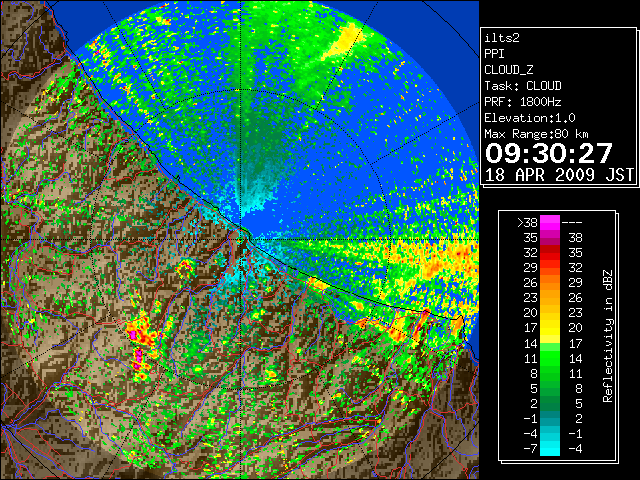Image resolution: width=640 pixels, height=480 pixels.
Task: Click the '>38' legend value
Action: tap(527, 223)
